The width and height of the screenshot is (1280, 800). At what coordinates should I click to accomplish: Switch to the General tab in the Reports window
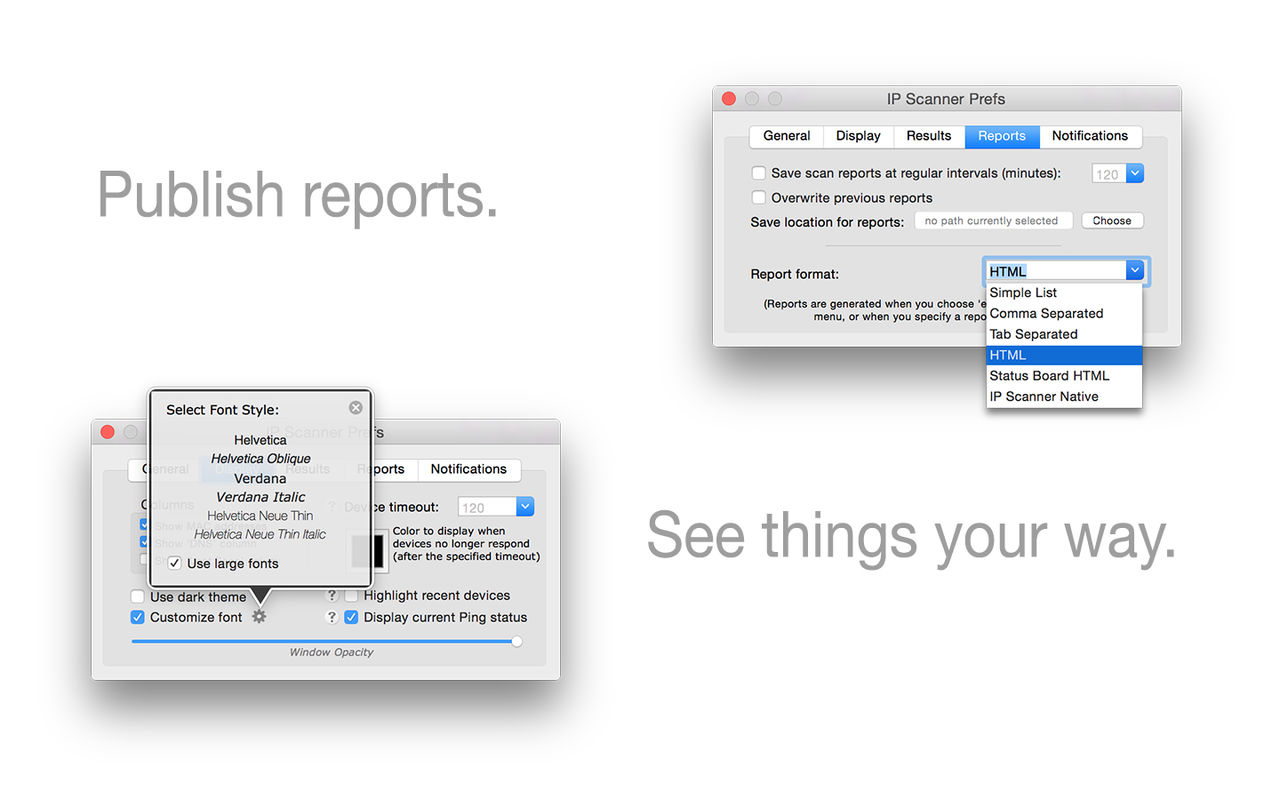pyautogui.click(x=786, y=136)
